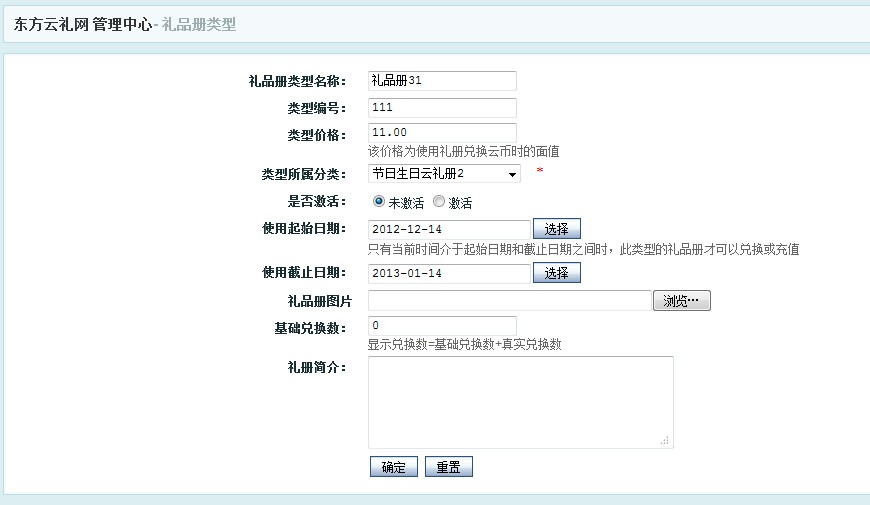The height and width of the screenshot is (505, 870).
Task: Click the 基础兑换数 input field
Action: click(x=442, y=326)
